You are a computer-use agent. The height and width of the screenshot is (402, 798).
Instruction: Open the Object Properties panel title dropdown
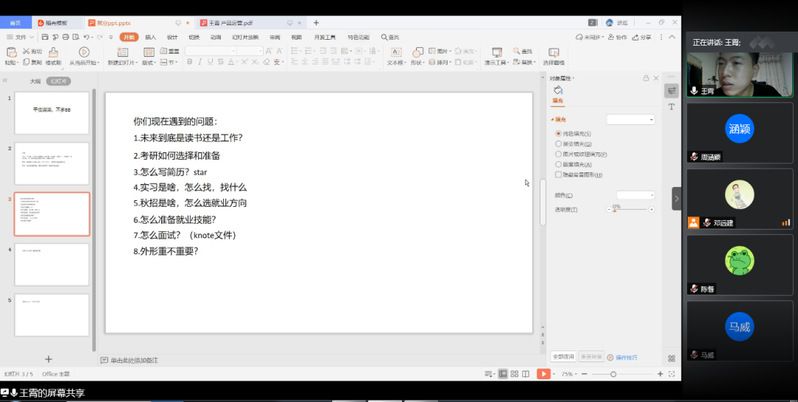tap(562, 78)
